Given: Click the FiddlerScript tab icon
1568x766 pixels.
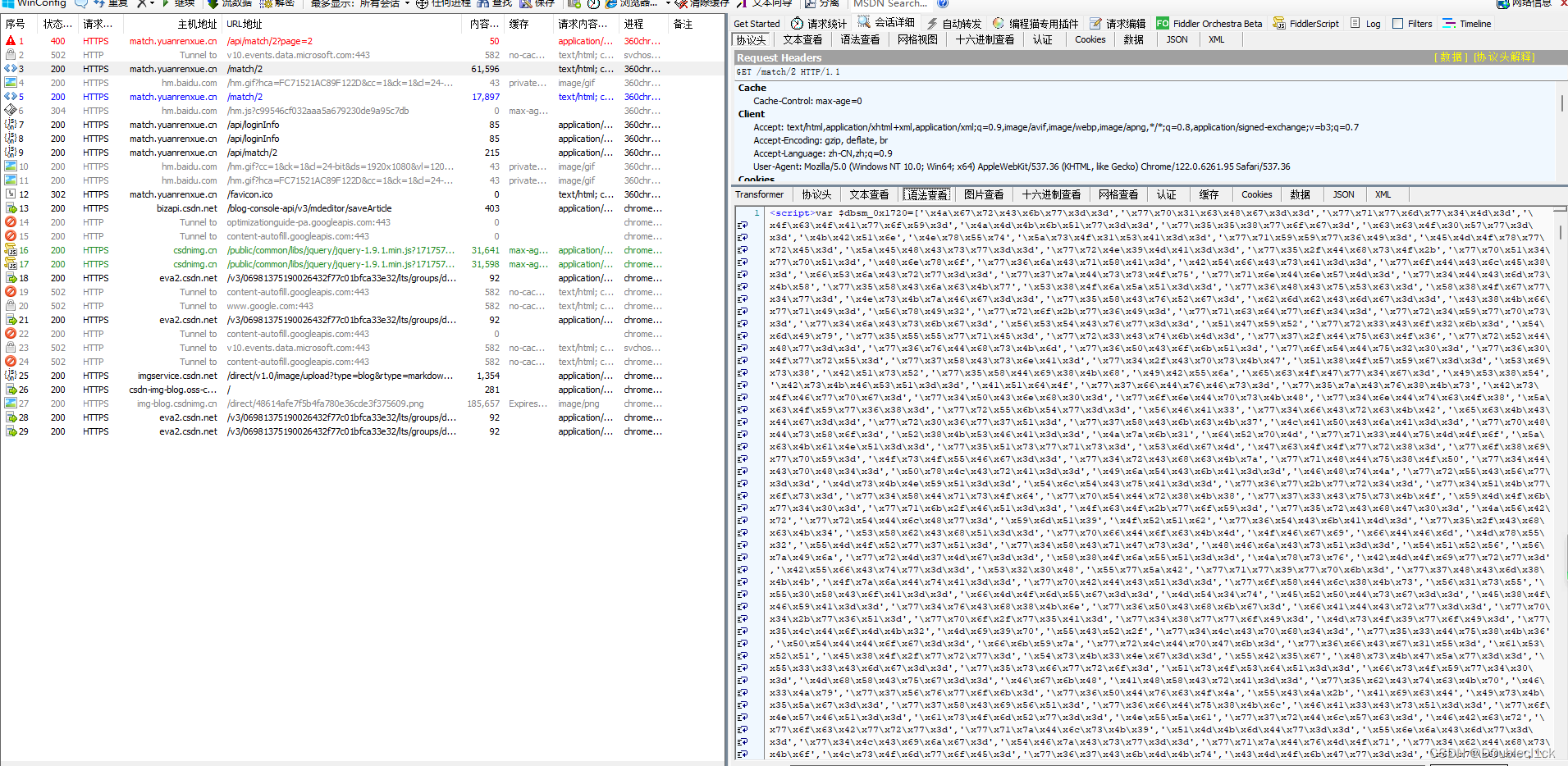Looking at the screenshot, I should [x=1279, y=24].
